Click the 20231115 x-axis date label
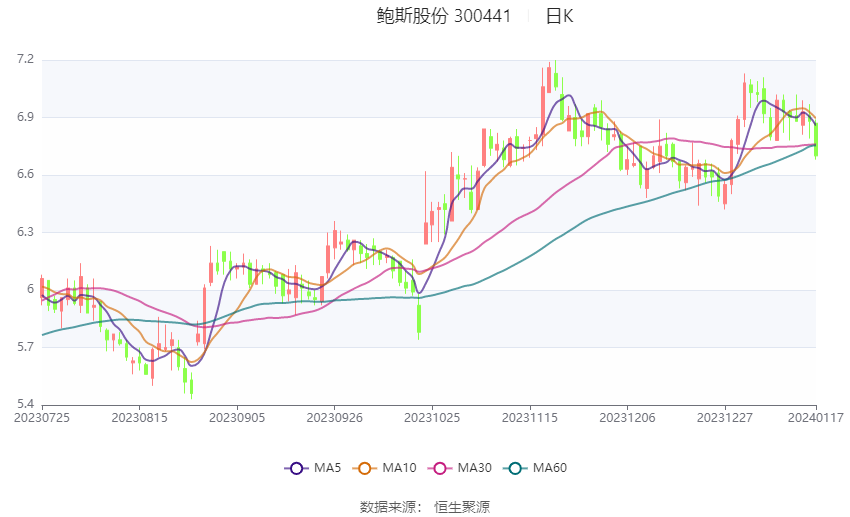 [530, 418]
